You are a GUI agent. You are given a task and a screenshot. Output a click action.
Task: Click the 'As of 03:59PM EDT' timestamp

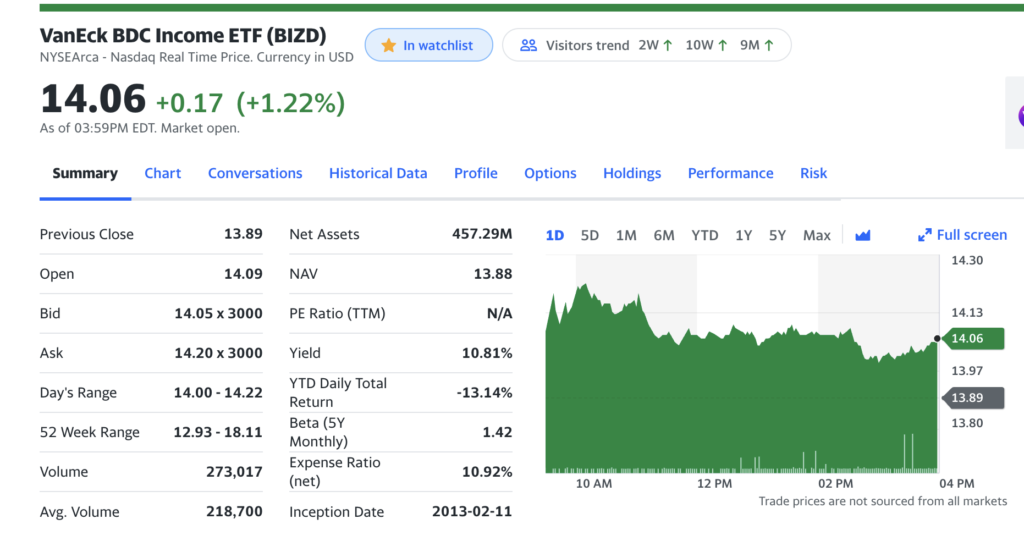coord(140,128)
